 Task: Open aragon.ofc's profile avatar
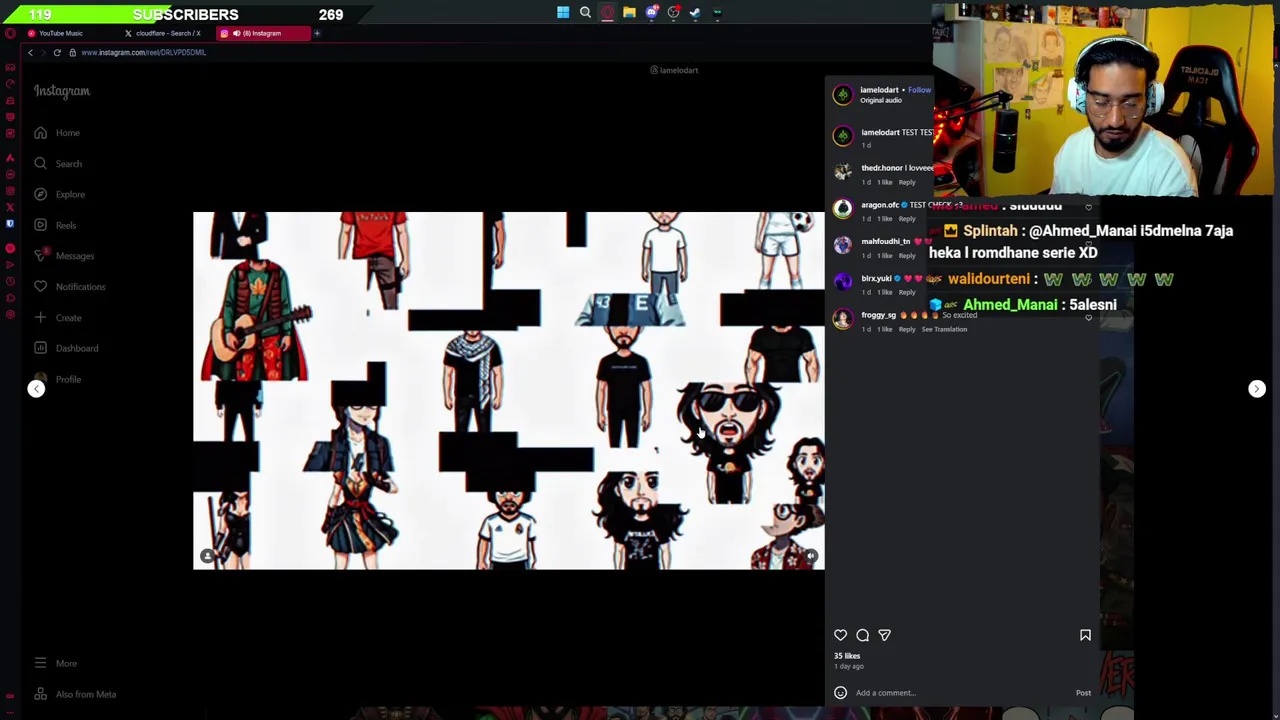point(843,209)
